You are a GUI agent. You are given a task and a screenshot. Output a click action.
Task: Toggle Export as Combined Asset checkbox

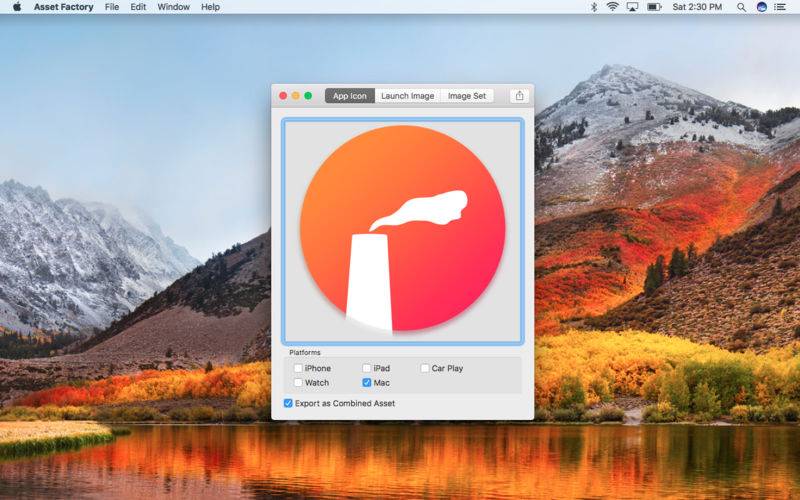tap(288, 403)
